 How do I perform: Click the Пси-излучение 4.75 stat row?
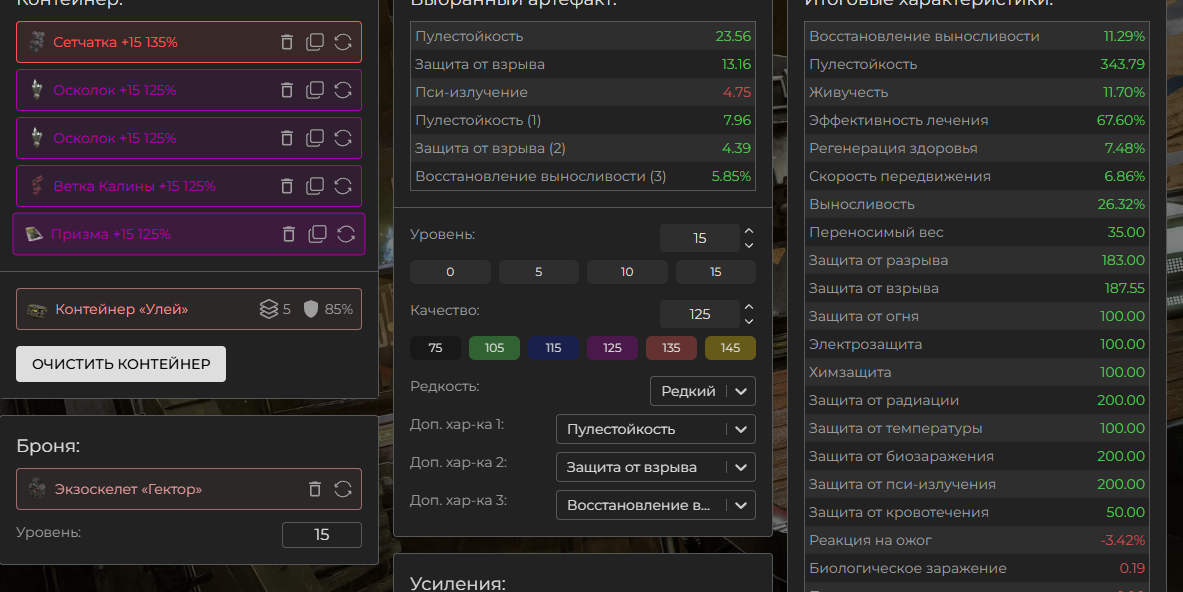coord(582,92)
